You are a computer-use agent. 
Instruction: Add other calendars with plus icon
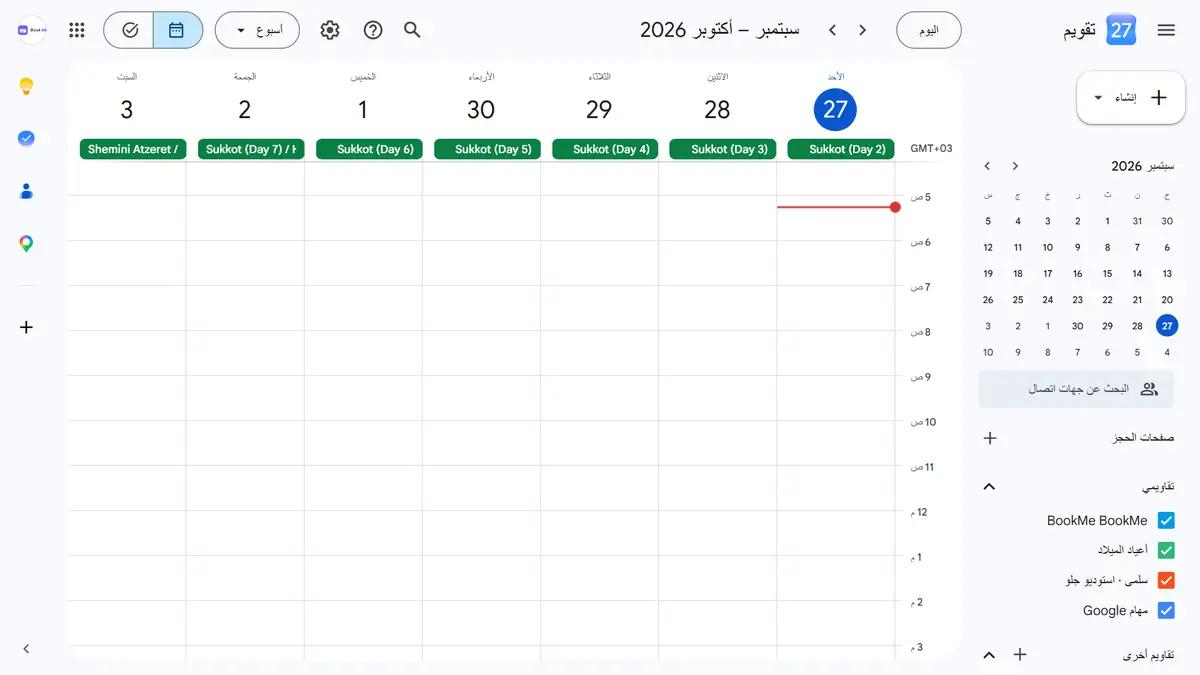tap(1020, 655)
